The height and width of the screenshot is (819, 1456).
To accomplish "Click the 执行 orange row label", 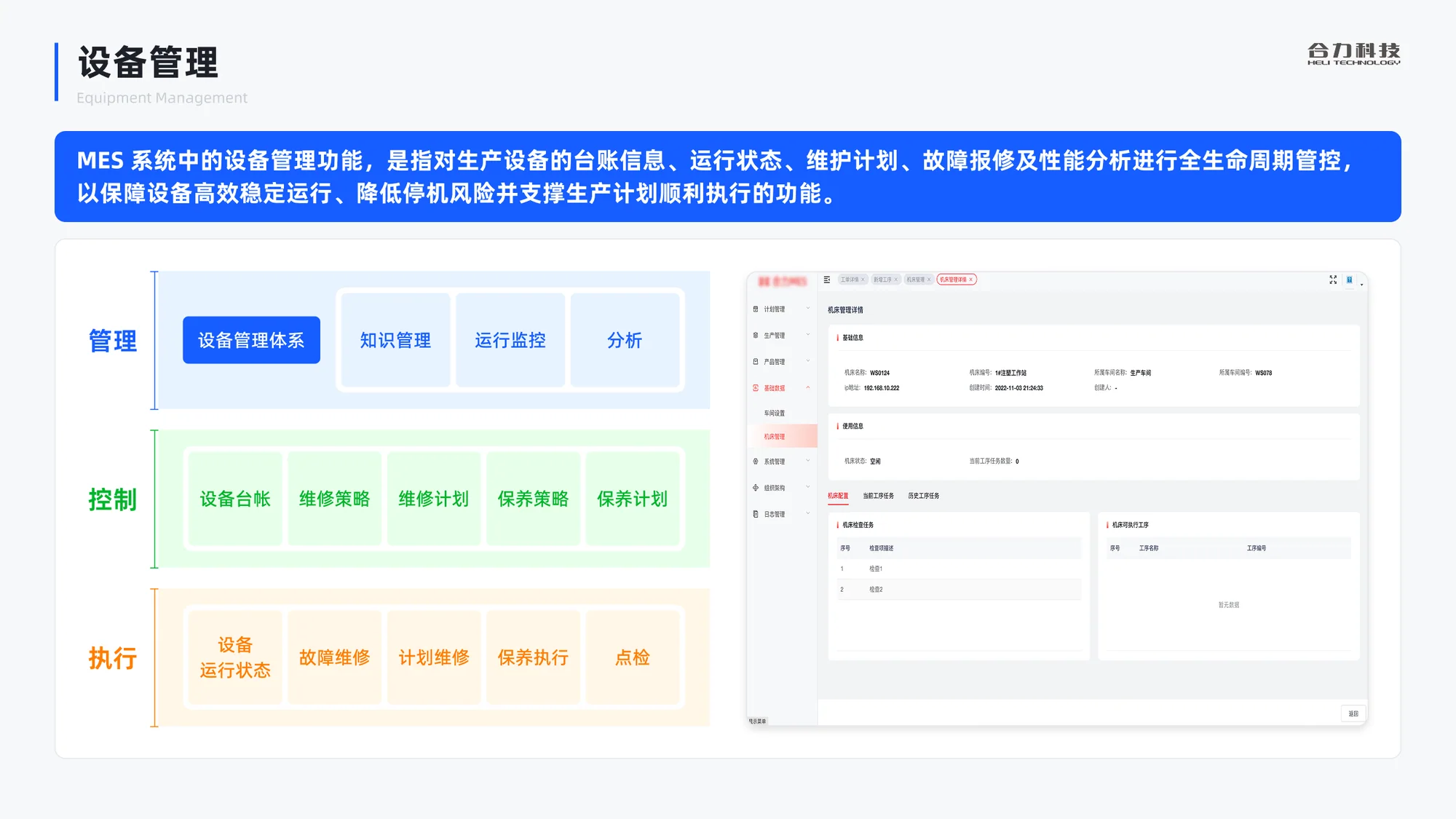I will pos(113,658).
